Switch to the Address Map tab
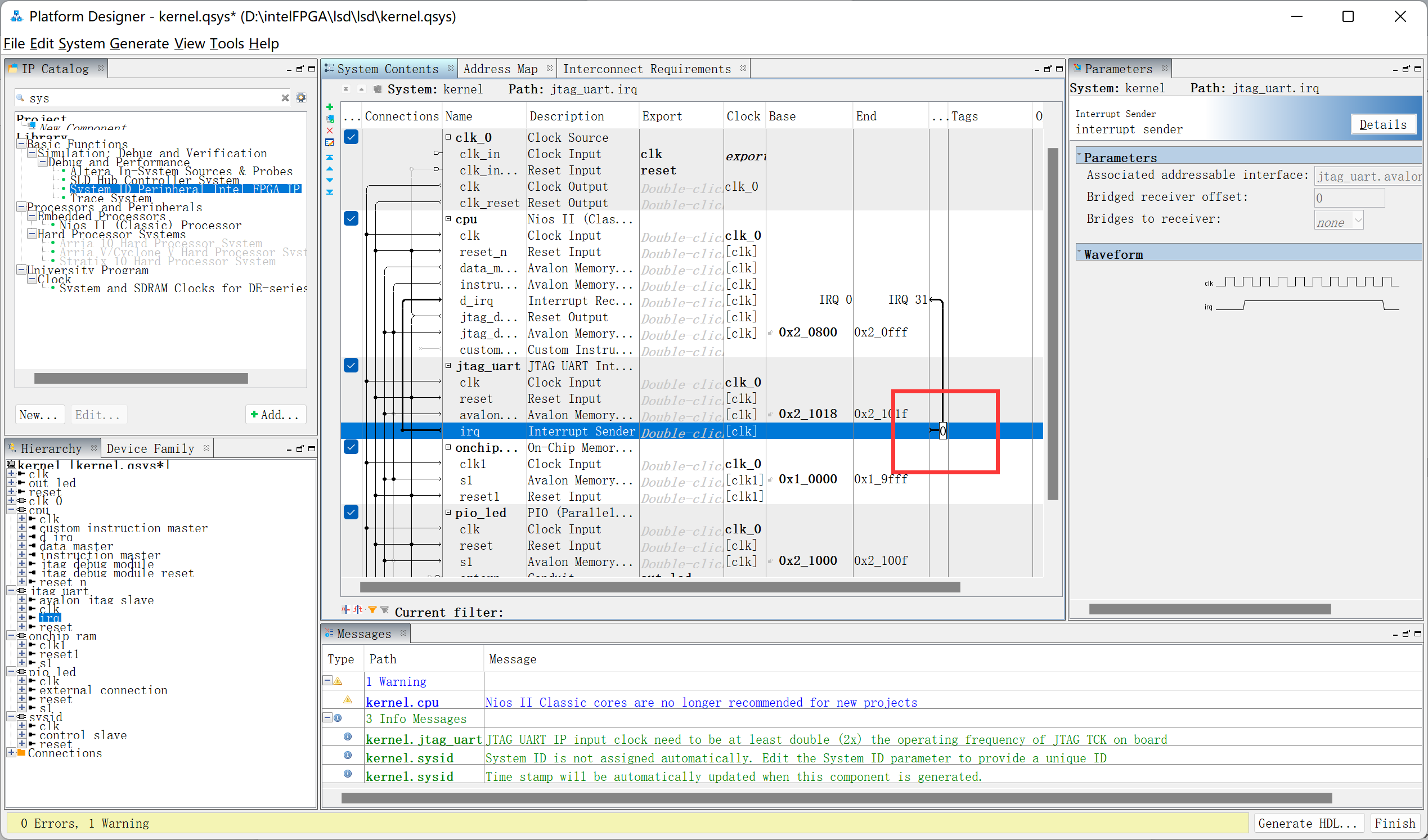This screenshot has height=840, width=1428. [x=500, y=69]
